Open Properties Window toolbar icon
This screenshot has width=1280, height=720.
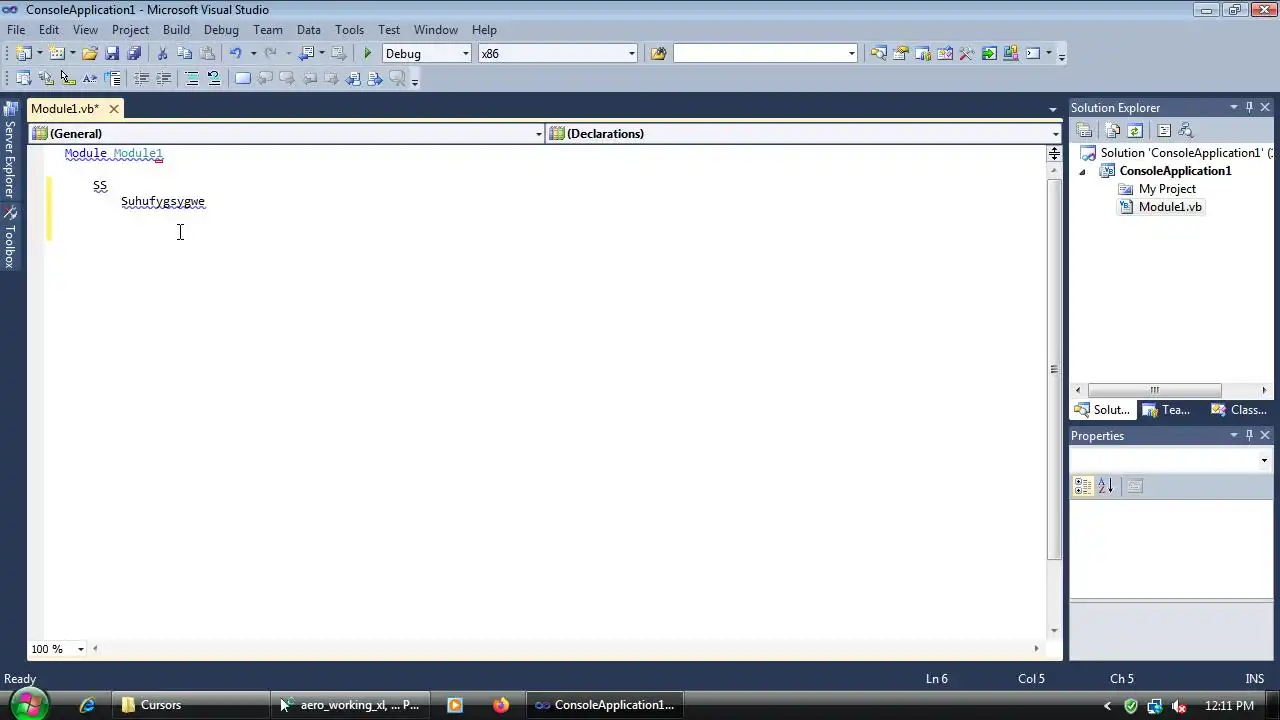coord(900,53)
